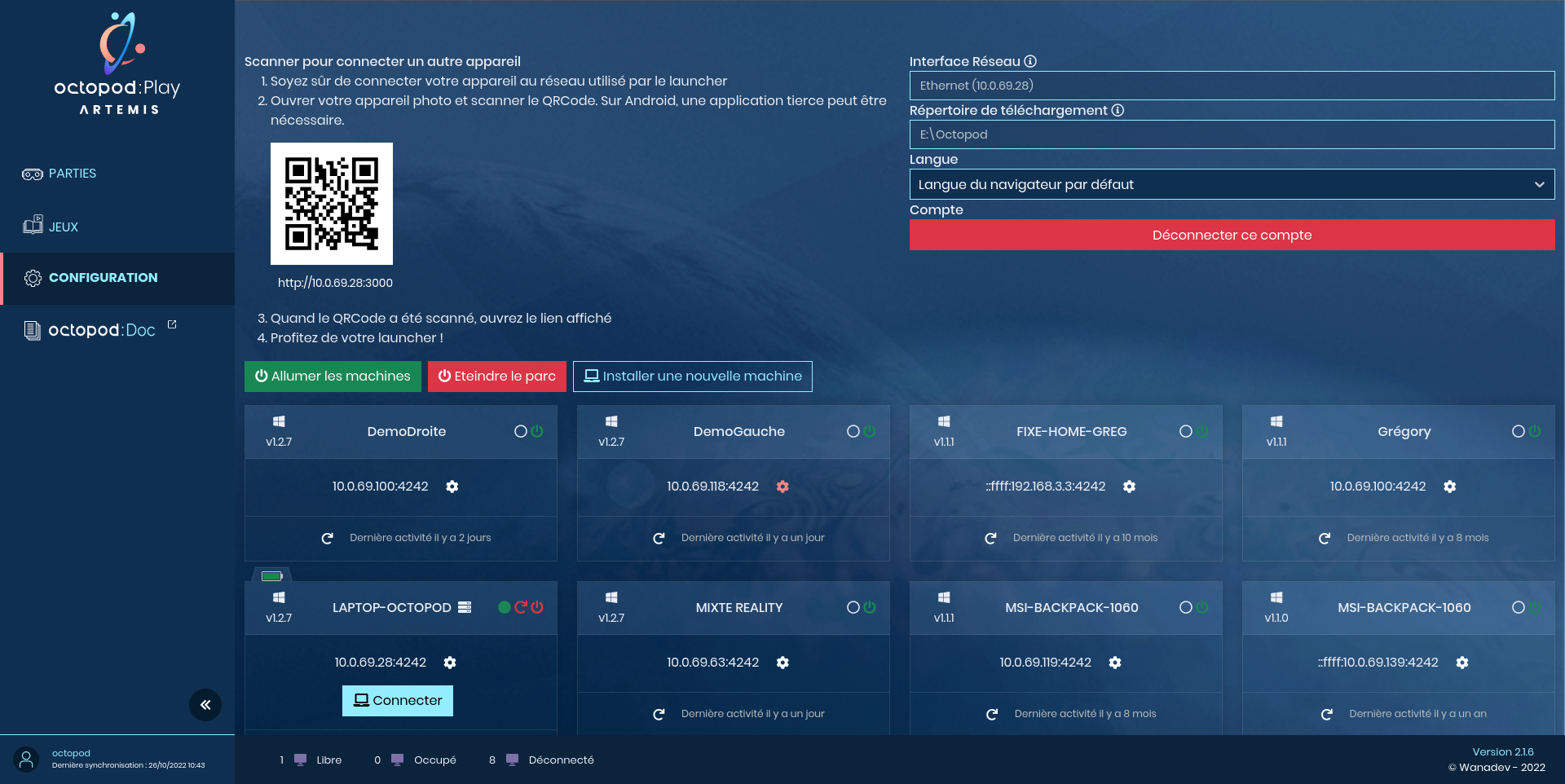Restart LAPTOP-OCTOPOD with red reload icon

pyautogui.click(x=521, y=607)
